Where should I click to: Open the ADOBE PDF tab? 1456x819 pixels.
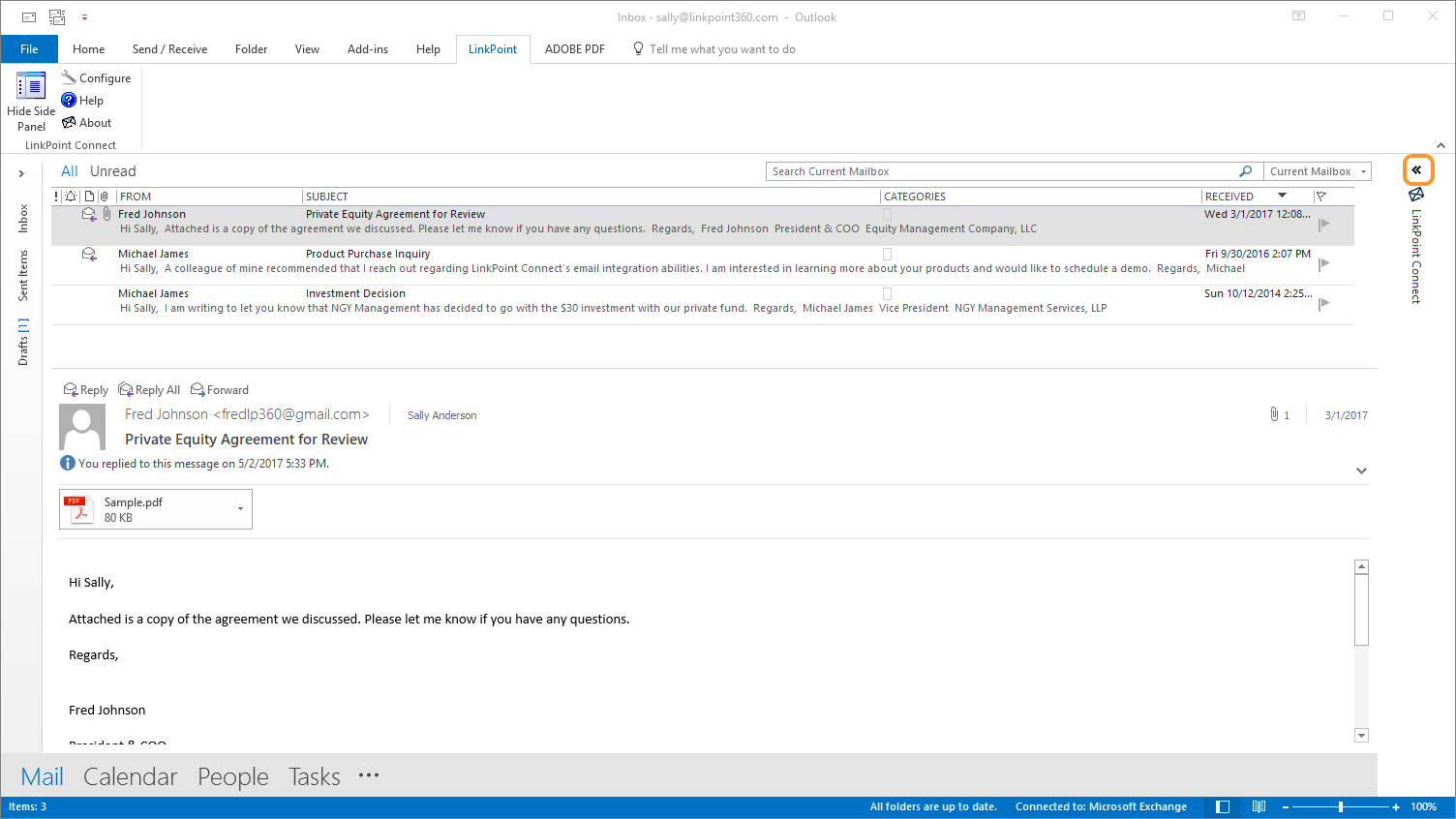575,49
